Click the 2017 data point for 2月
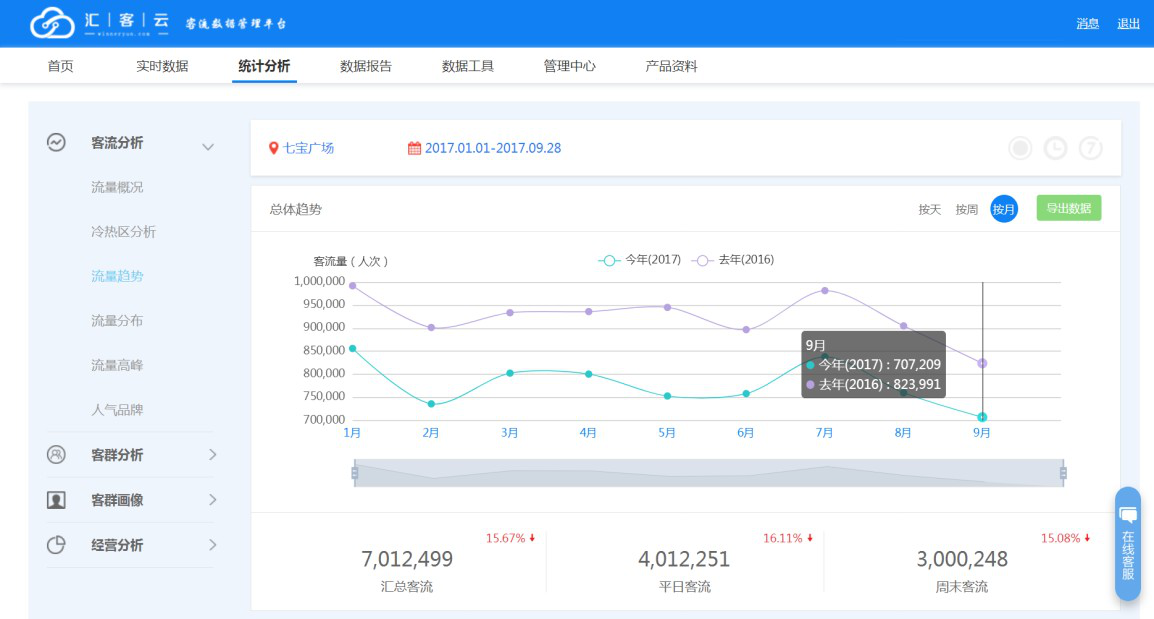 [x=431, y=404]
